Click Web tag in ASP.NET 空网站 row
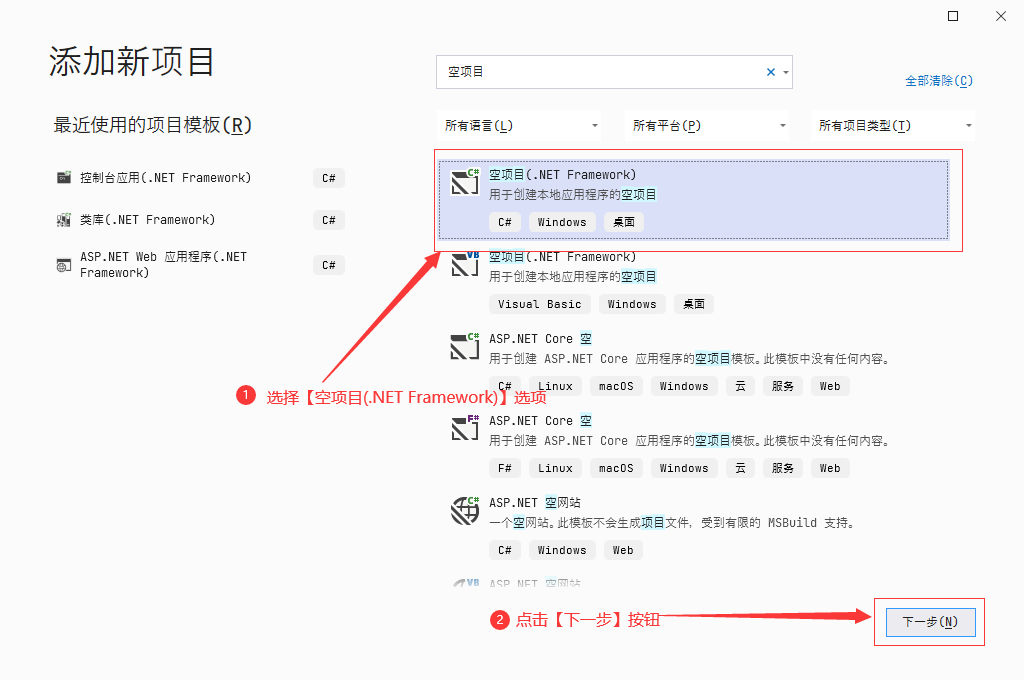Image resolution: width=1024 pixels, height=680 pixels. (x=623, y=550)
